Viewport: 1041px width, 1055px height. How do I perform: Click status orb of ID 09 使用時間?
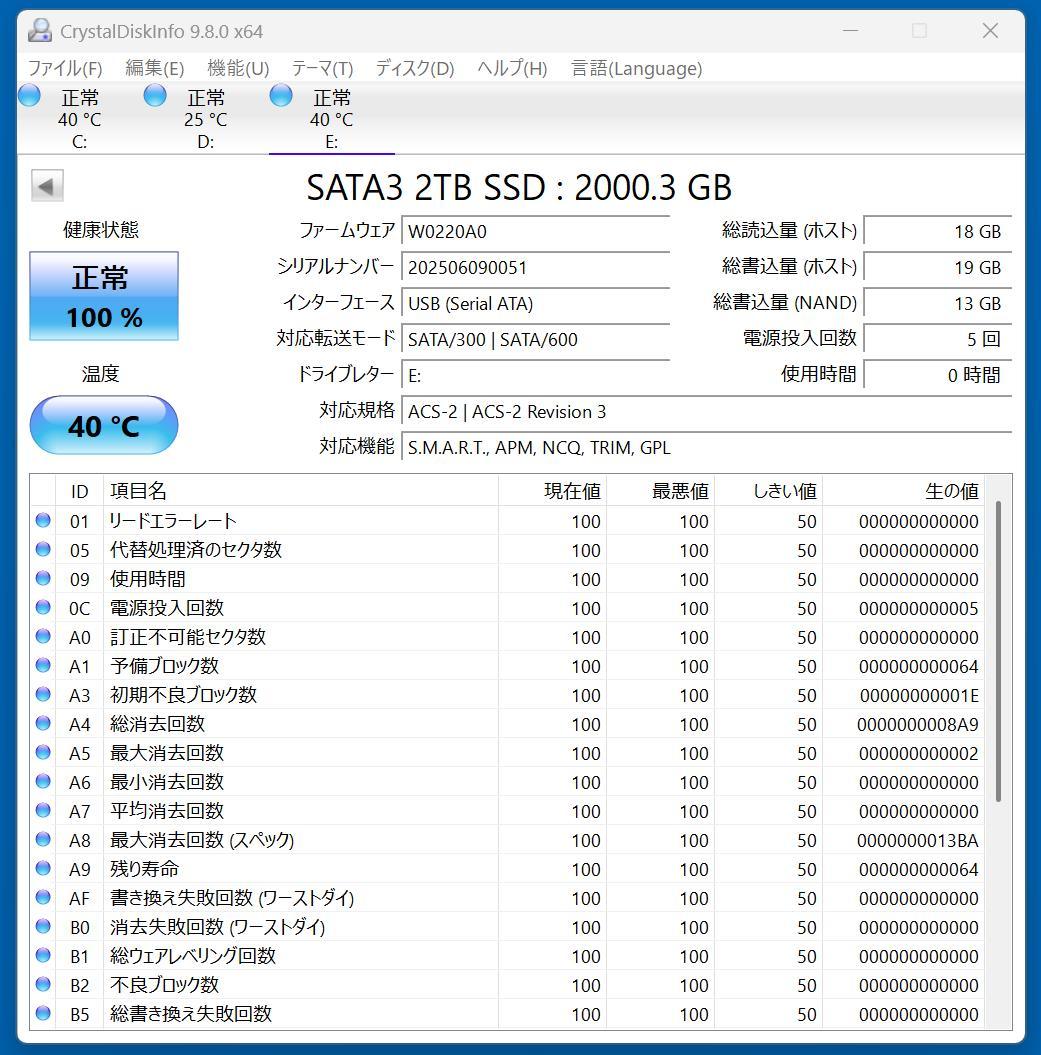43,578
